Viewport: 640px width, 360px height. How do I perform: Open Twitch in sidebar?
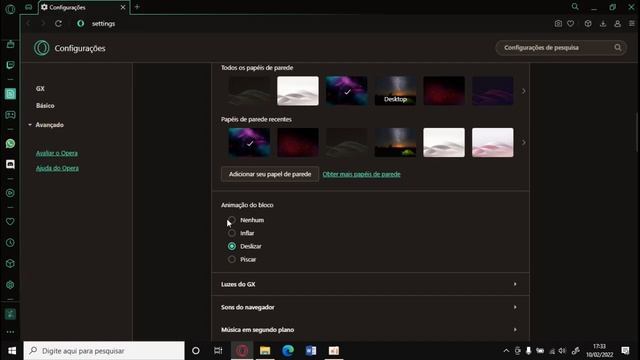click(10, 65)
